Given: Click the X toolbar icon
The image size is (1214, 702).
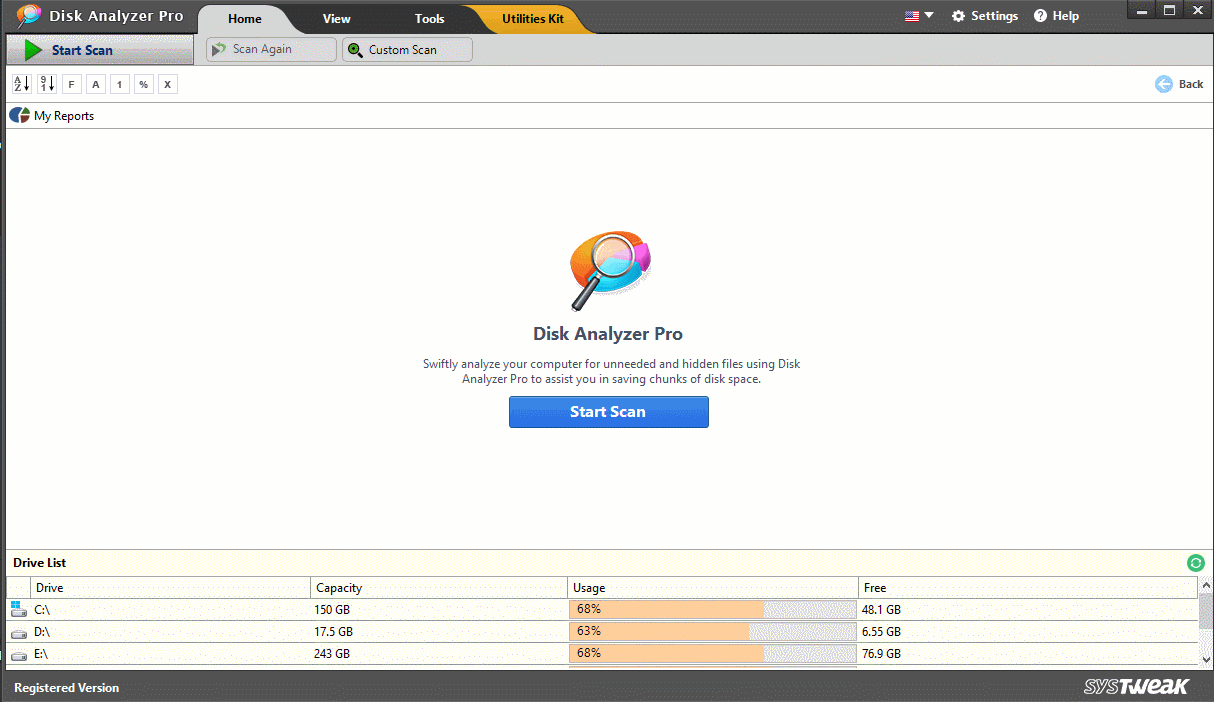Looking at the screenshot, I should [168, 84].
